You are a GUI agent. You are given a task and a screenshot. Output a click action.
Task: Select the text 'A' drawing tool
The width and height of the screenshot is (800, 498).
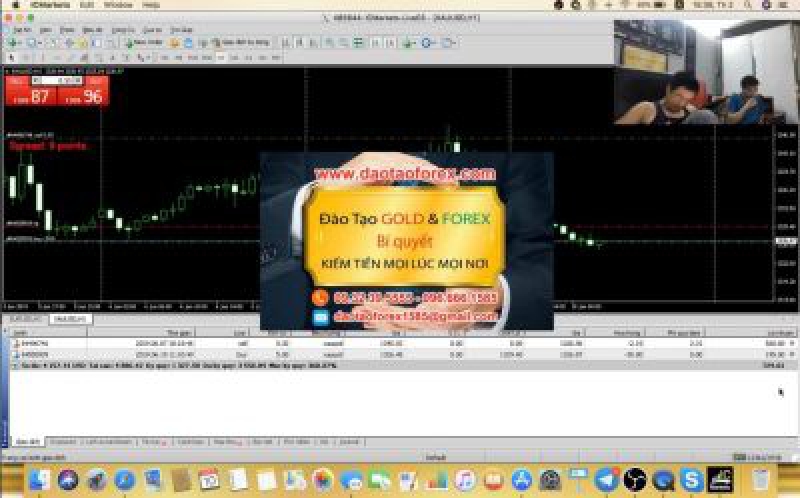click(x=113, y=58)
